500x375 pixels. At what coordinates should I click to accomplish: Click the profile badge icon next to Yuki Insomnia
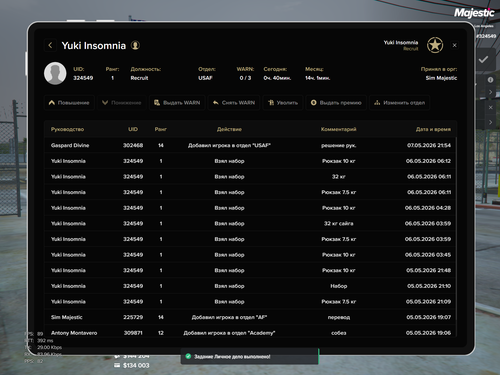pos(135,45)
